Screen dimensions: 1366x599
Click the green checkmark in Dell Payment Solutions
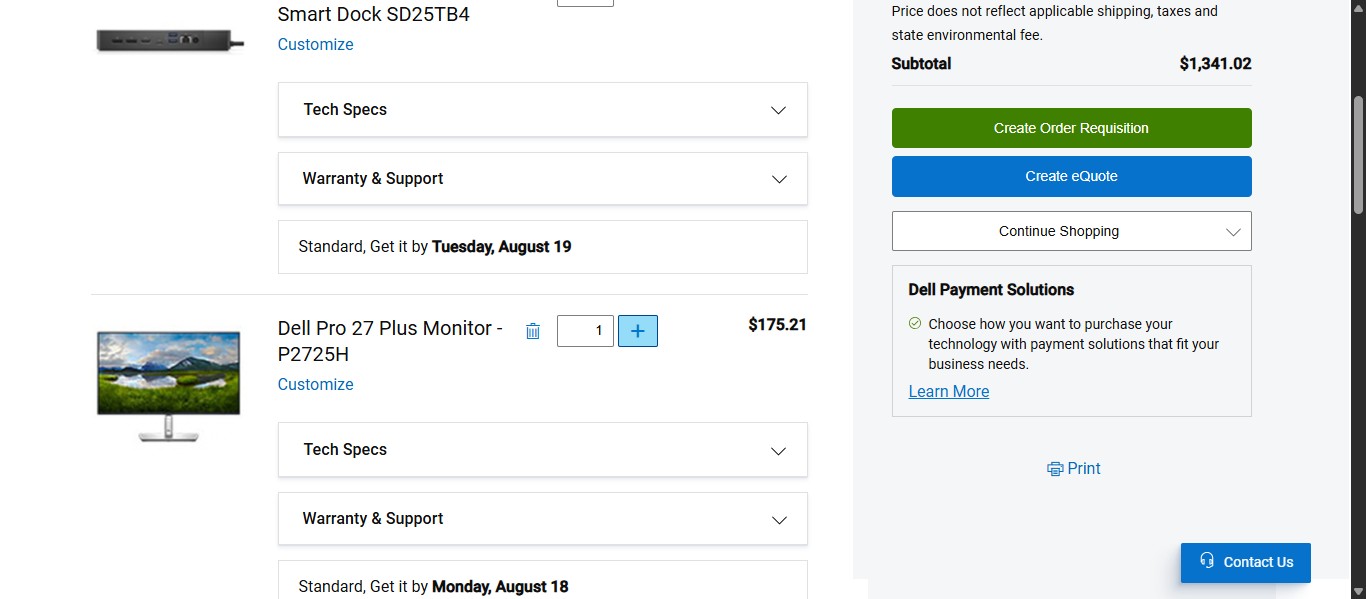click(x=914, y=323)
